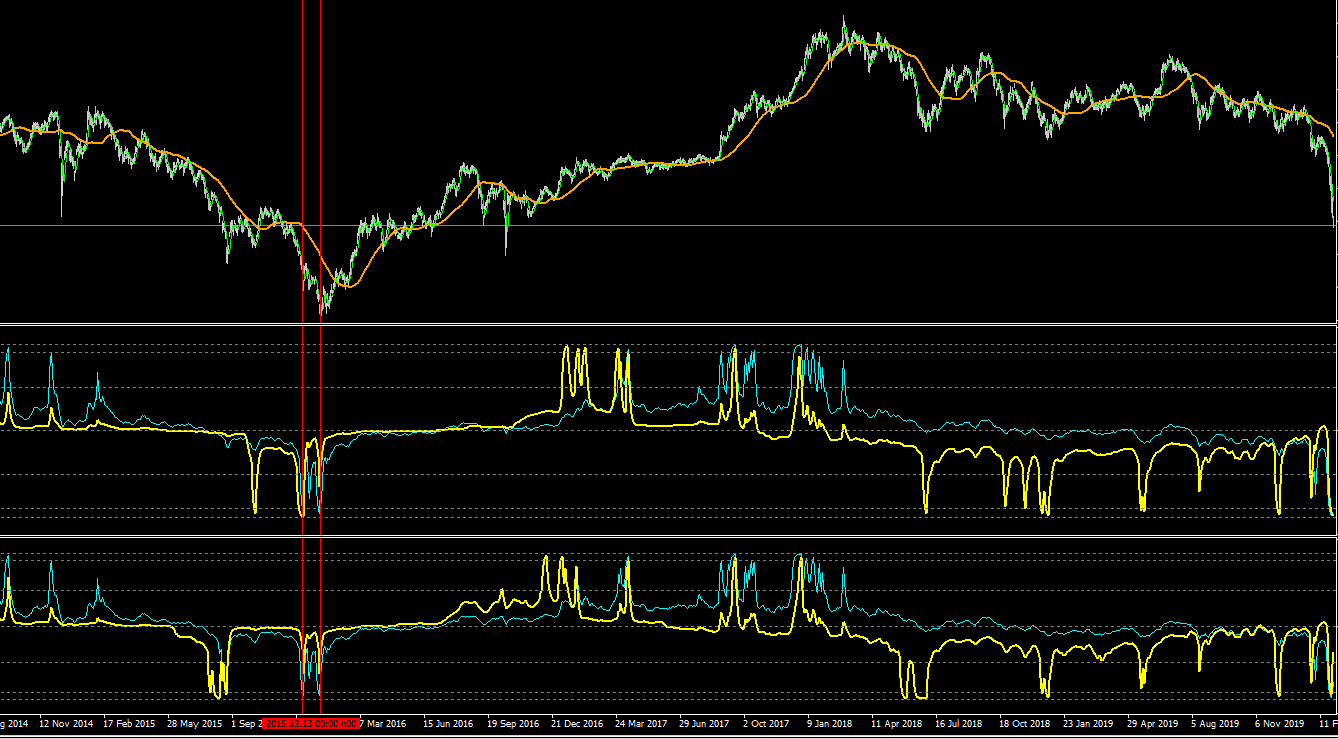Click the 5 Aug 2019 date label

click(x=1215, y=723)
